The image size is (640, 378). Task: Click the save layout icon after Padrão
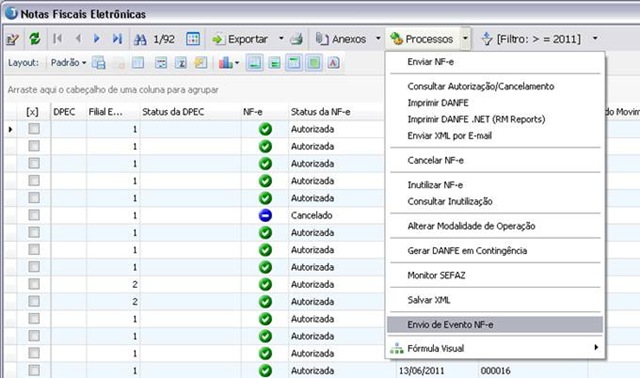coord(98,63)
